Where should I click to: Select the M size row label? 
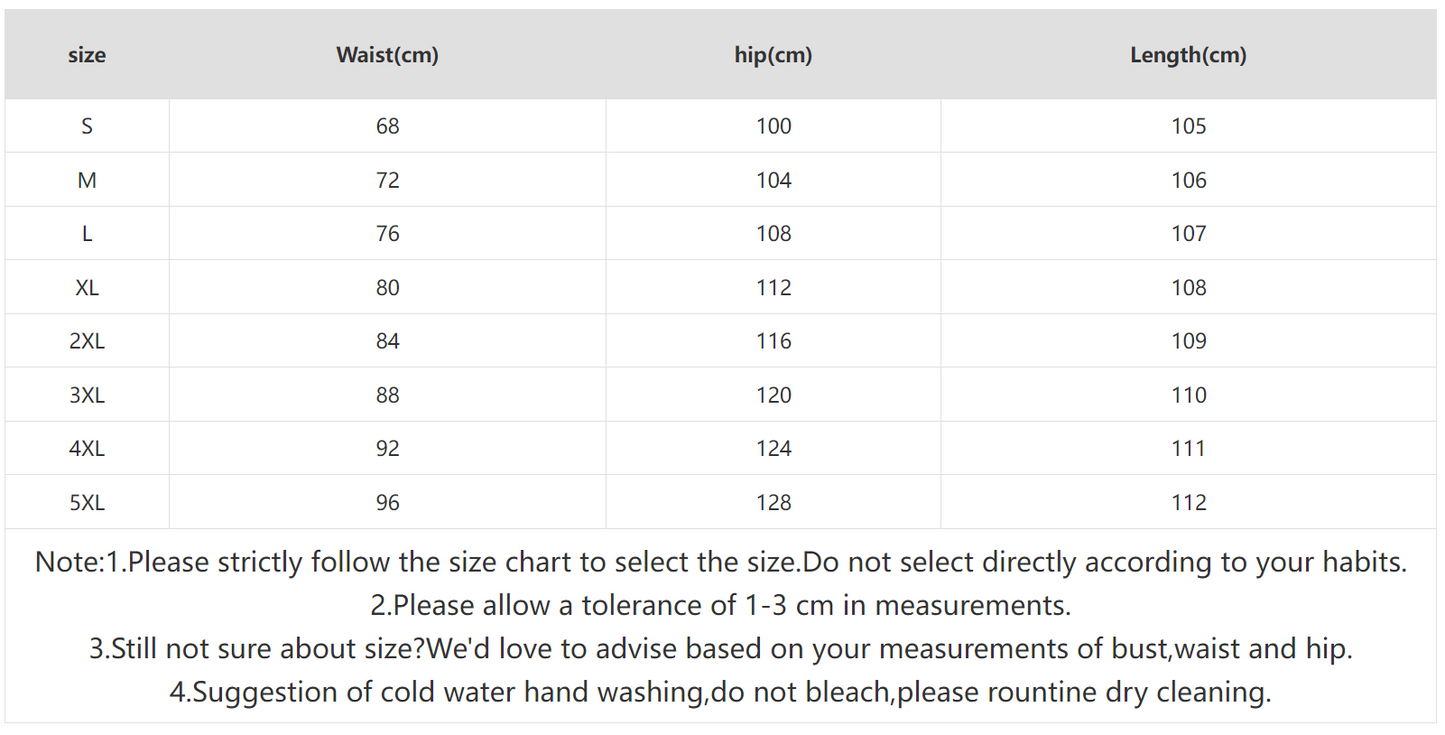87,181
